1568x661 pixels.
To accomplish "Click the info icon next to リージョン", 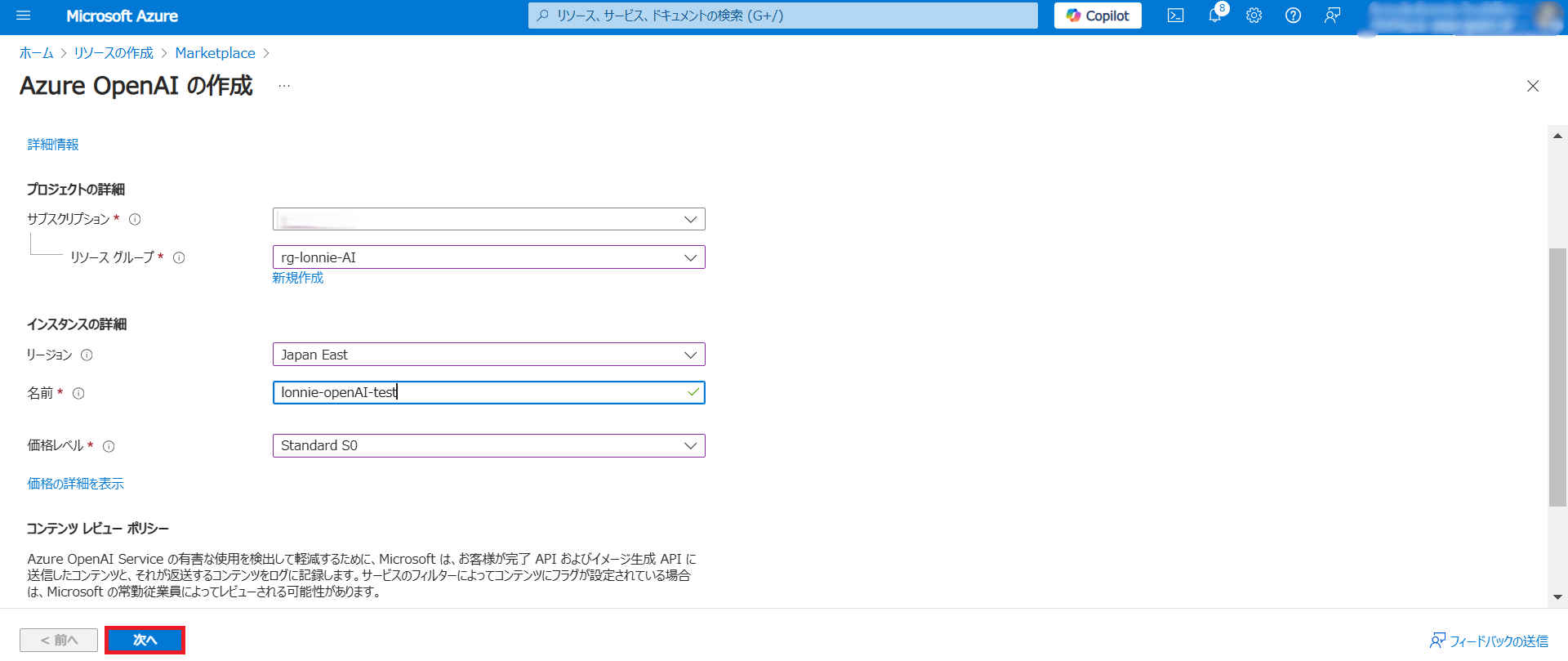I will [x=87, y=355].
